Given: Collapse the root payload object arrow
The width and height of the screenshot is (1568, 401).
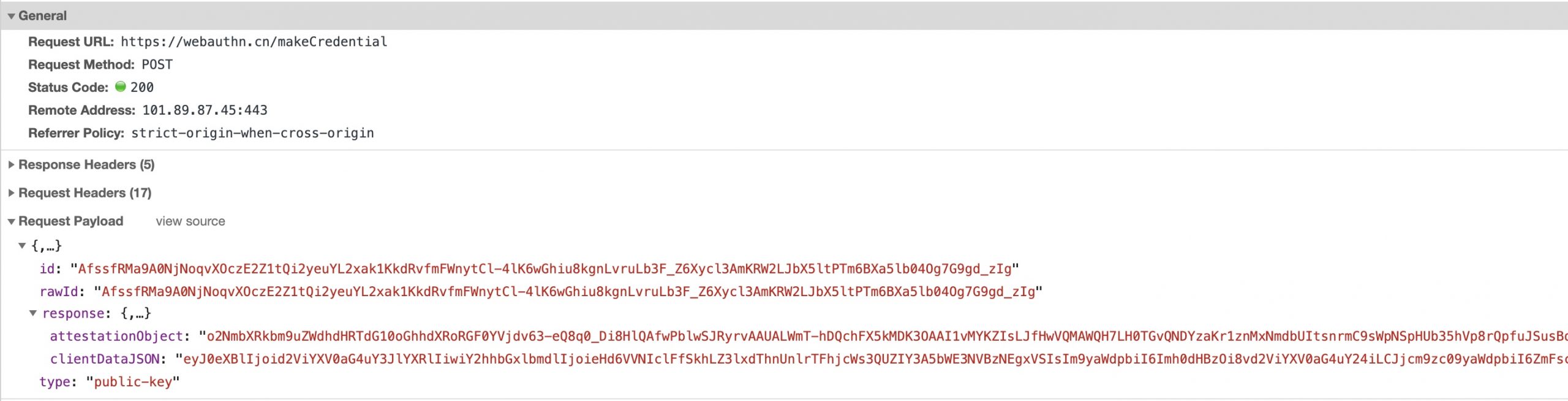Looking at the screenshot, I should point(22,246).
